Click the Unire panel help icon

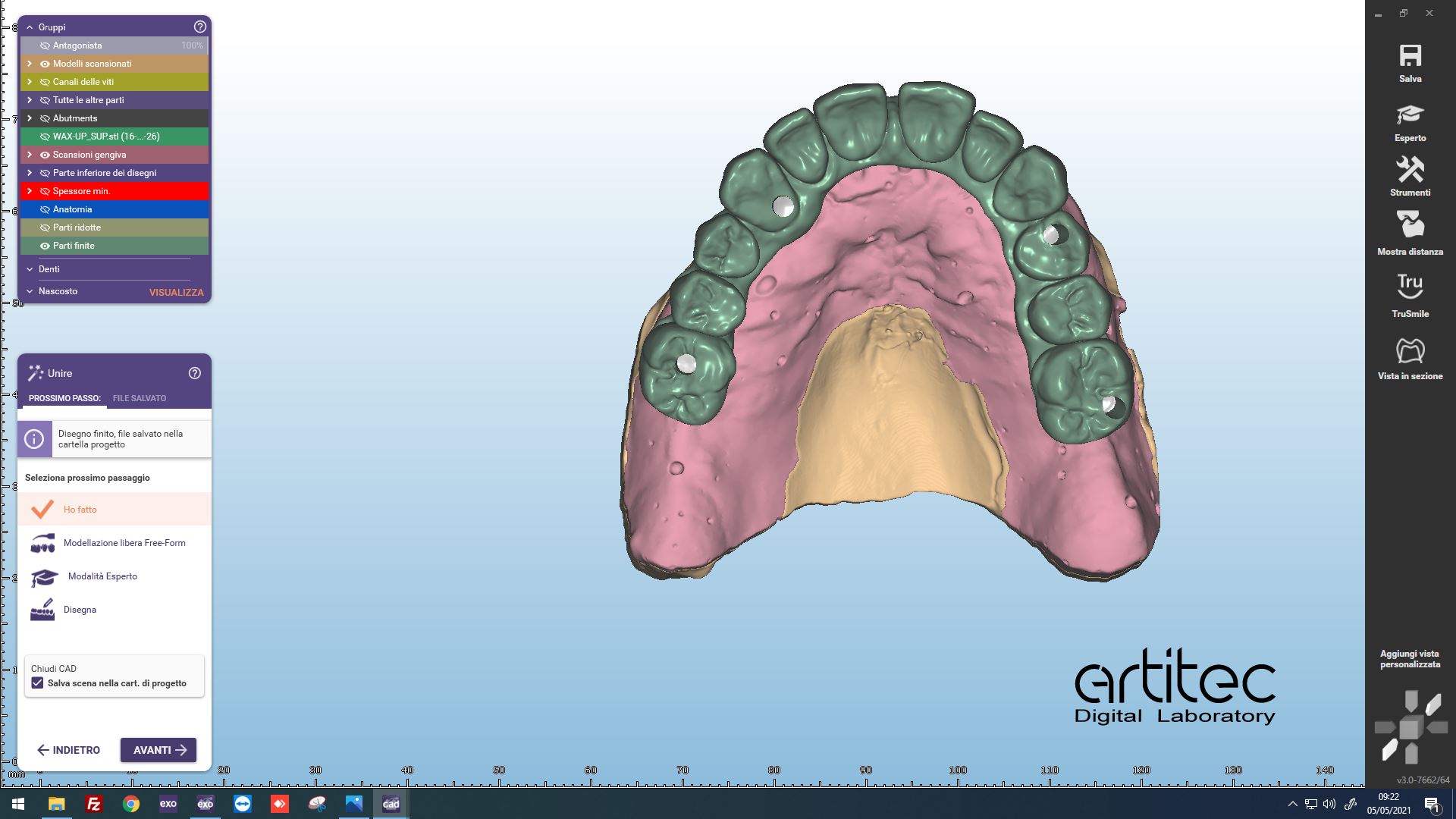coord(195,373)
